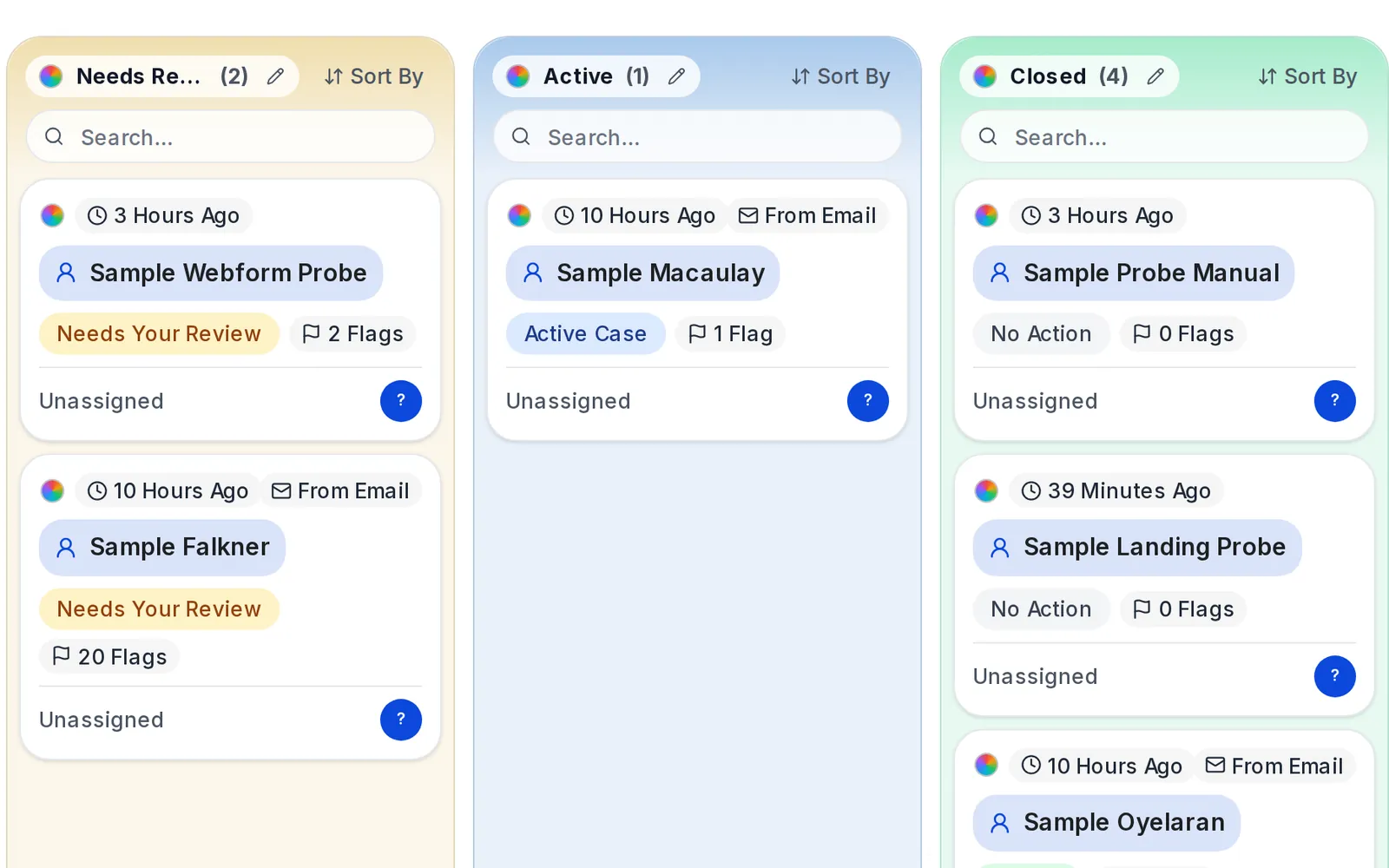
Task: Focus the search field in Active column
Action: [698, 137]
